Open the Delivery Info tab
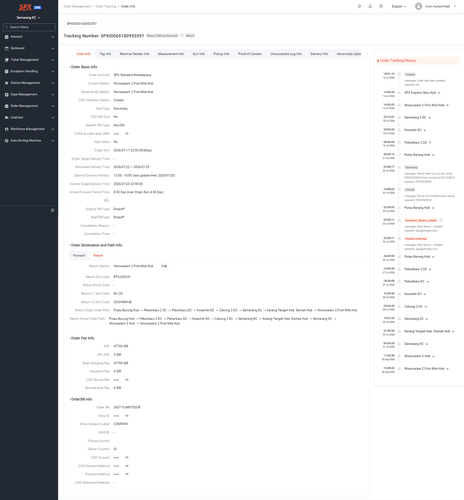The height and width of the screenshot is (500, 464). 319,54
